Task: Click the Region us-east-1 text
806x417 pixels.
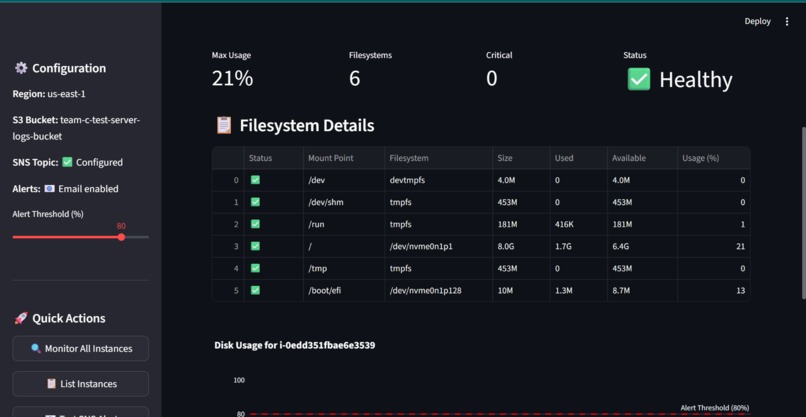Action: point(49,94)
